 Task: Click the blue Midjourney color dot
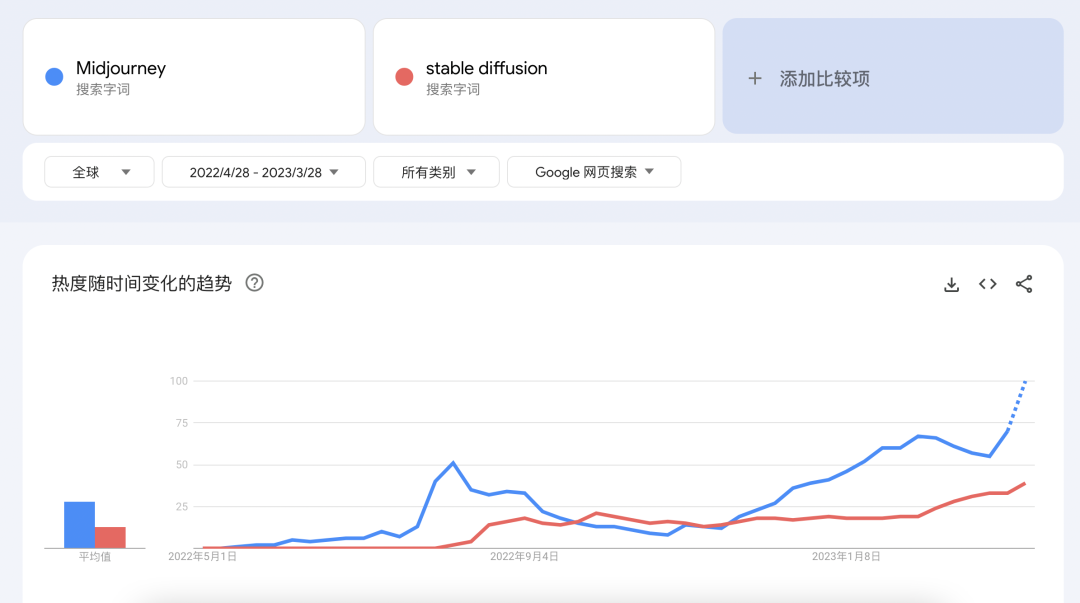tap(55, 77)
